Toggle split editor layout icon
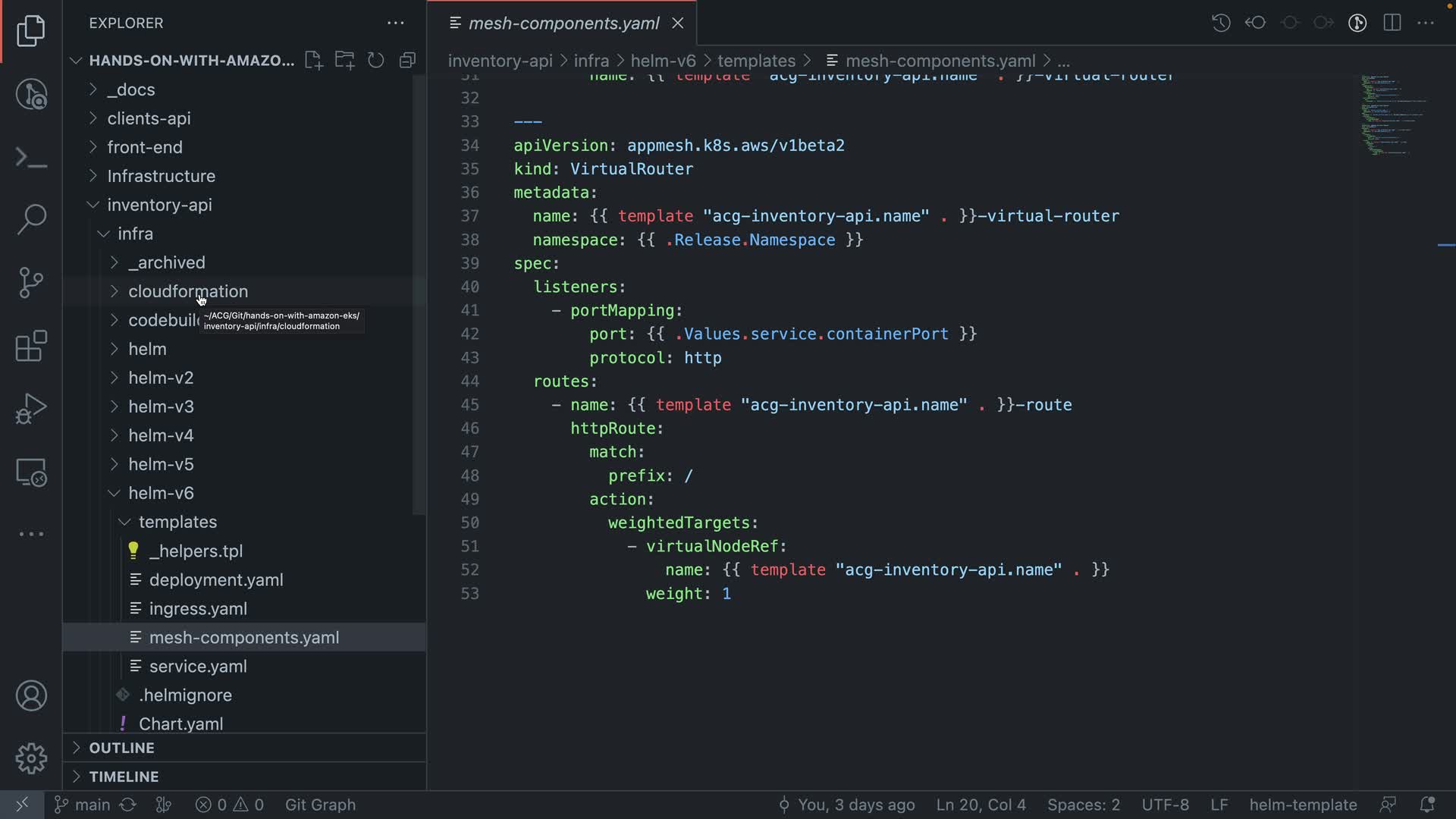 (1392, 23)
